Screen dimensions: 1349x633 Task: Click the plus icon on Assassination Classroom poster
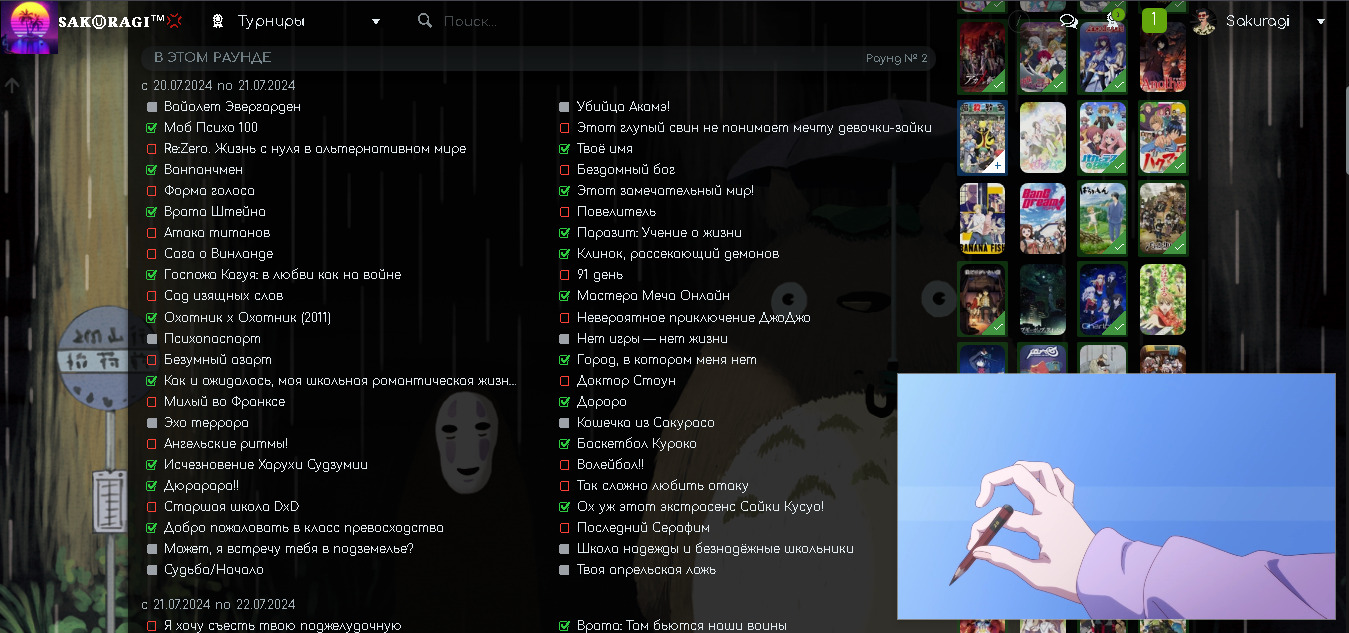pos(997,166)
